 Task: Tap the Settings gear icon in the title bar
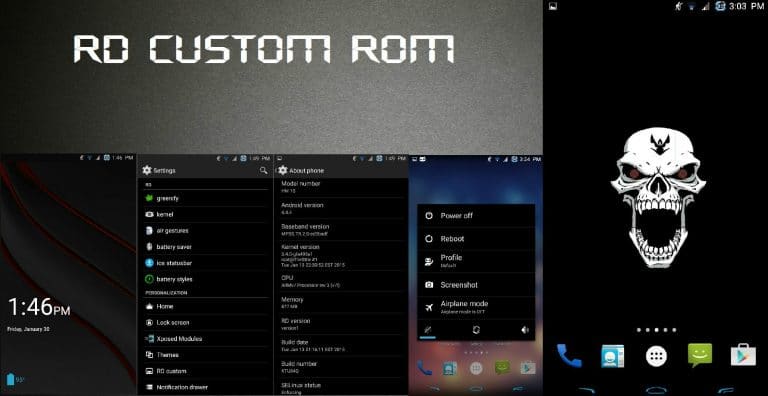(x=146, y=170)
